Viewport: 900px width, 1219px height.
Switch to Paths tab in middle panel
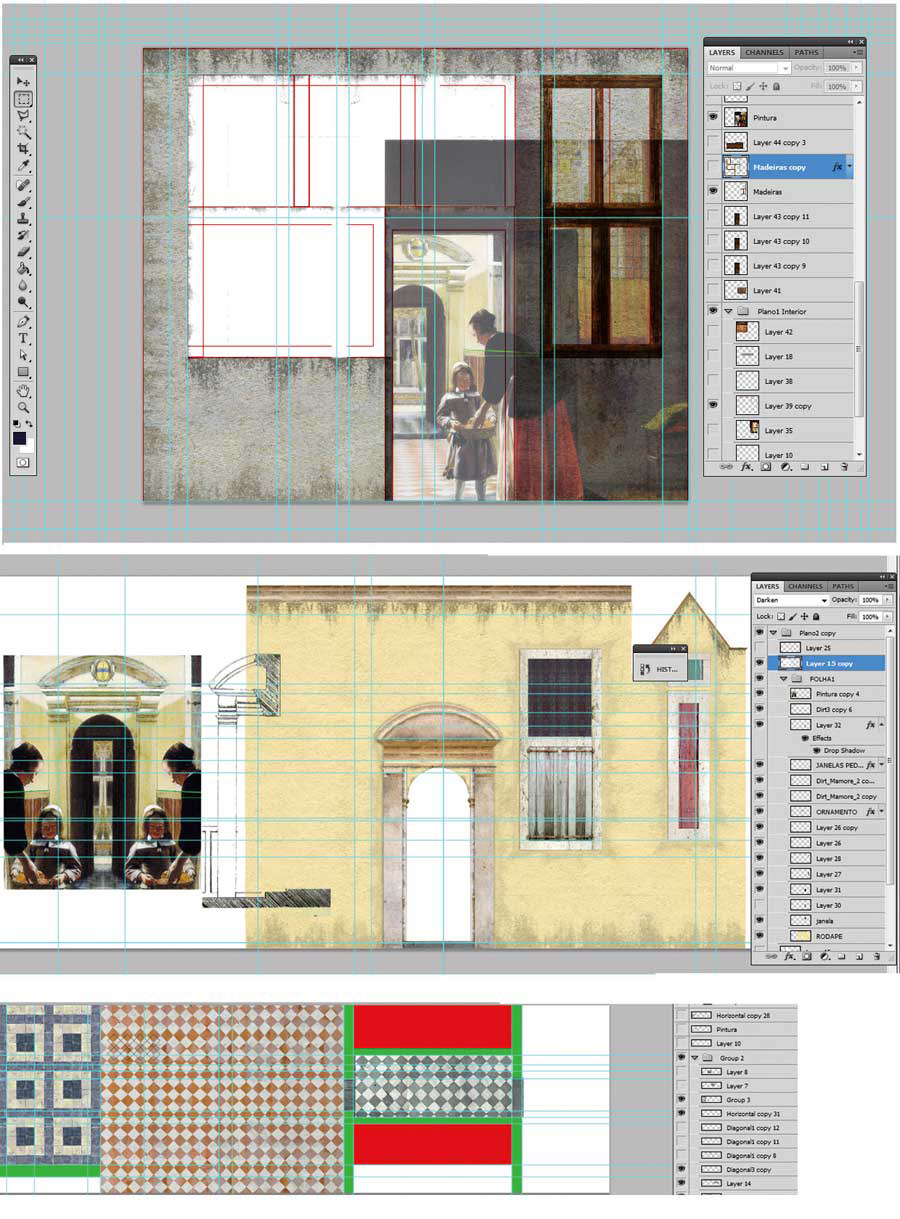pos(844,586)
